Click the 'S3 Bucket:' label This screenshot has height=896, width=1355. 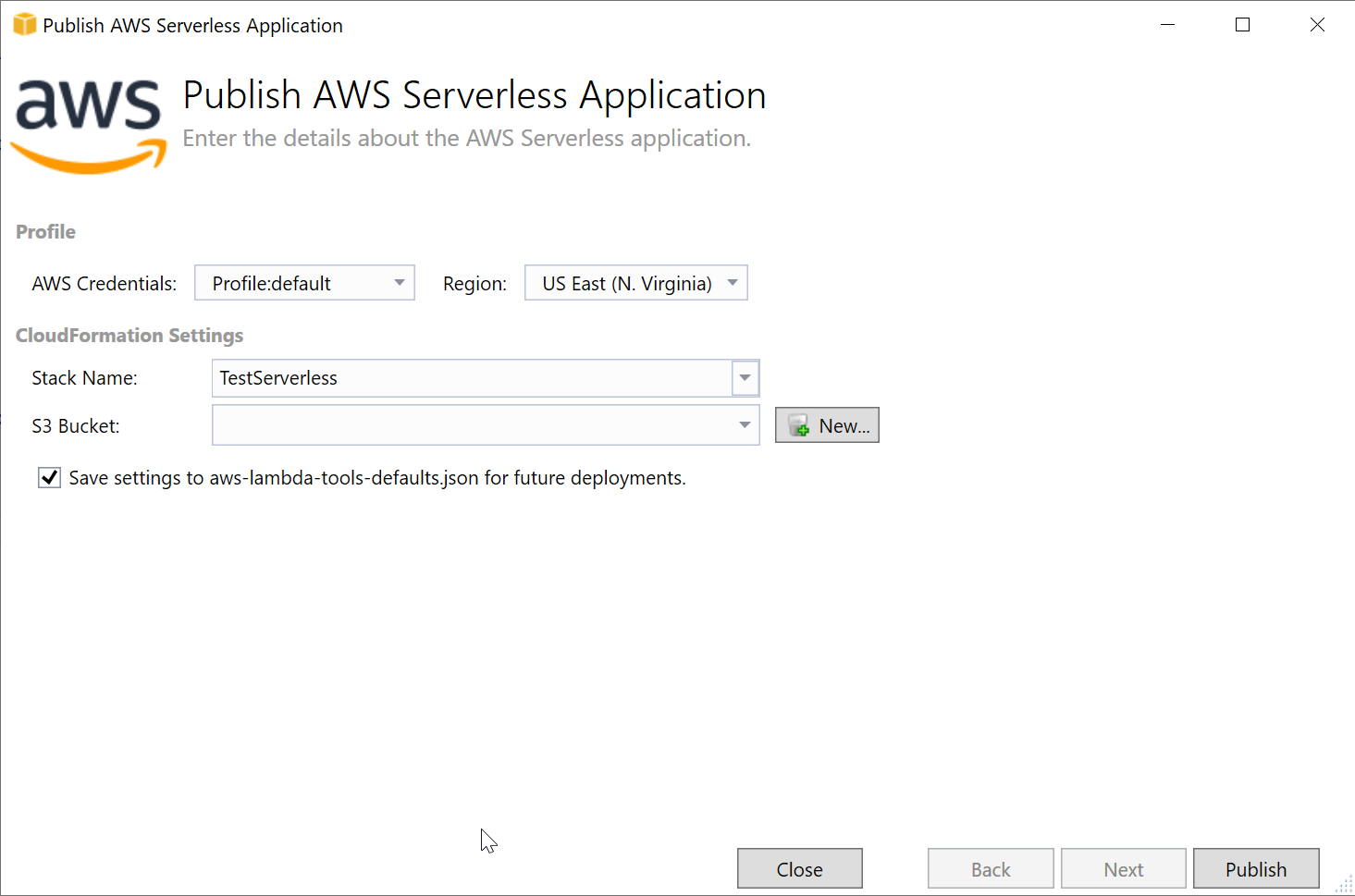click(x=76, y=426)
